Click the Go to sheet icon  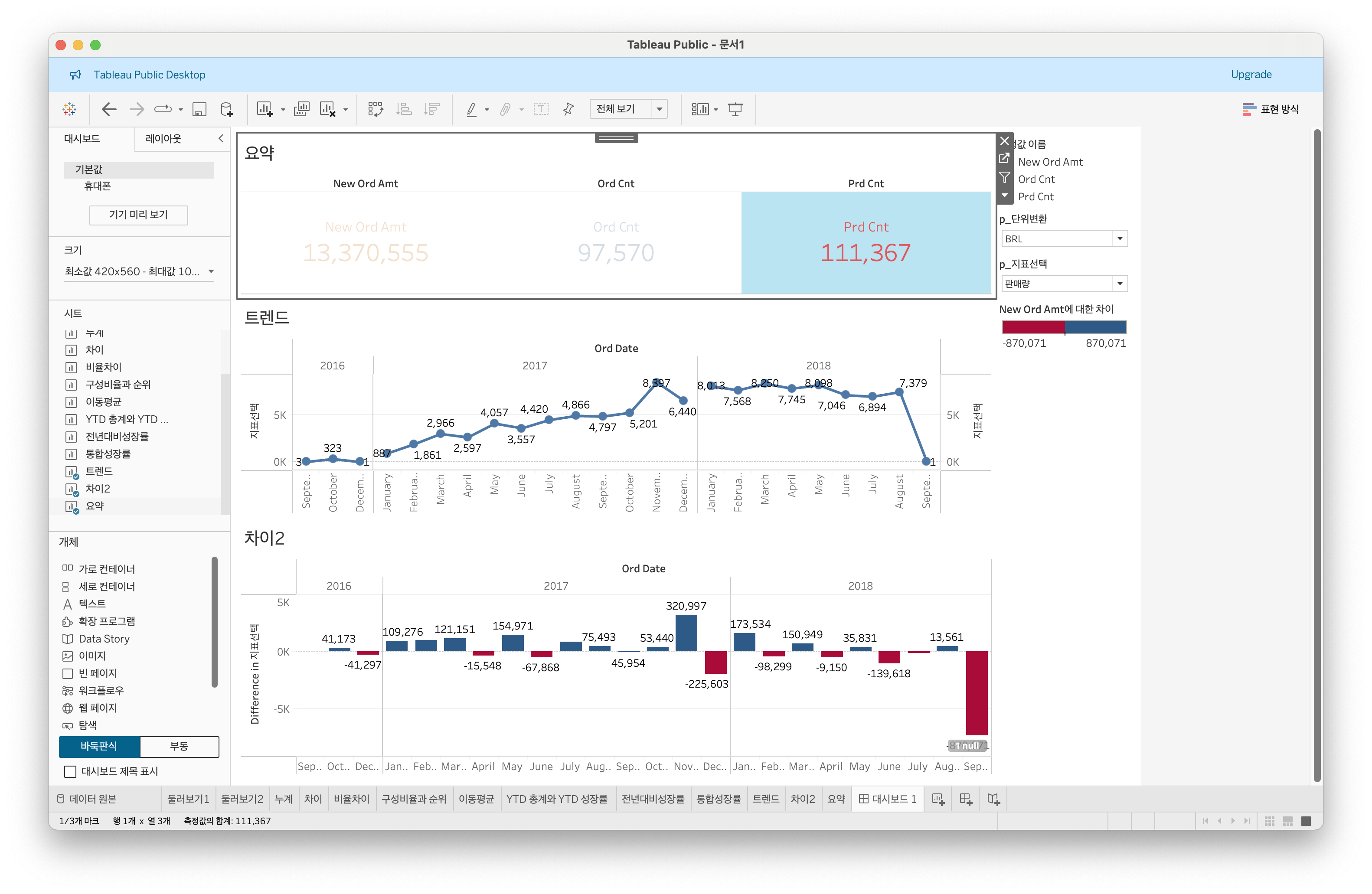tap(1004, 159)
